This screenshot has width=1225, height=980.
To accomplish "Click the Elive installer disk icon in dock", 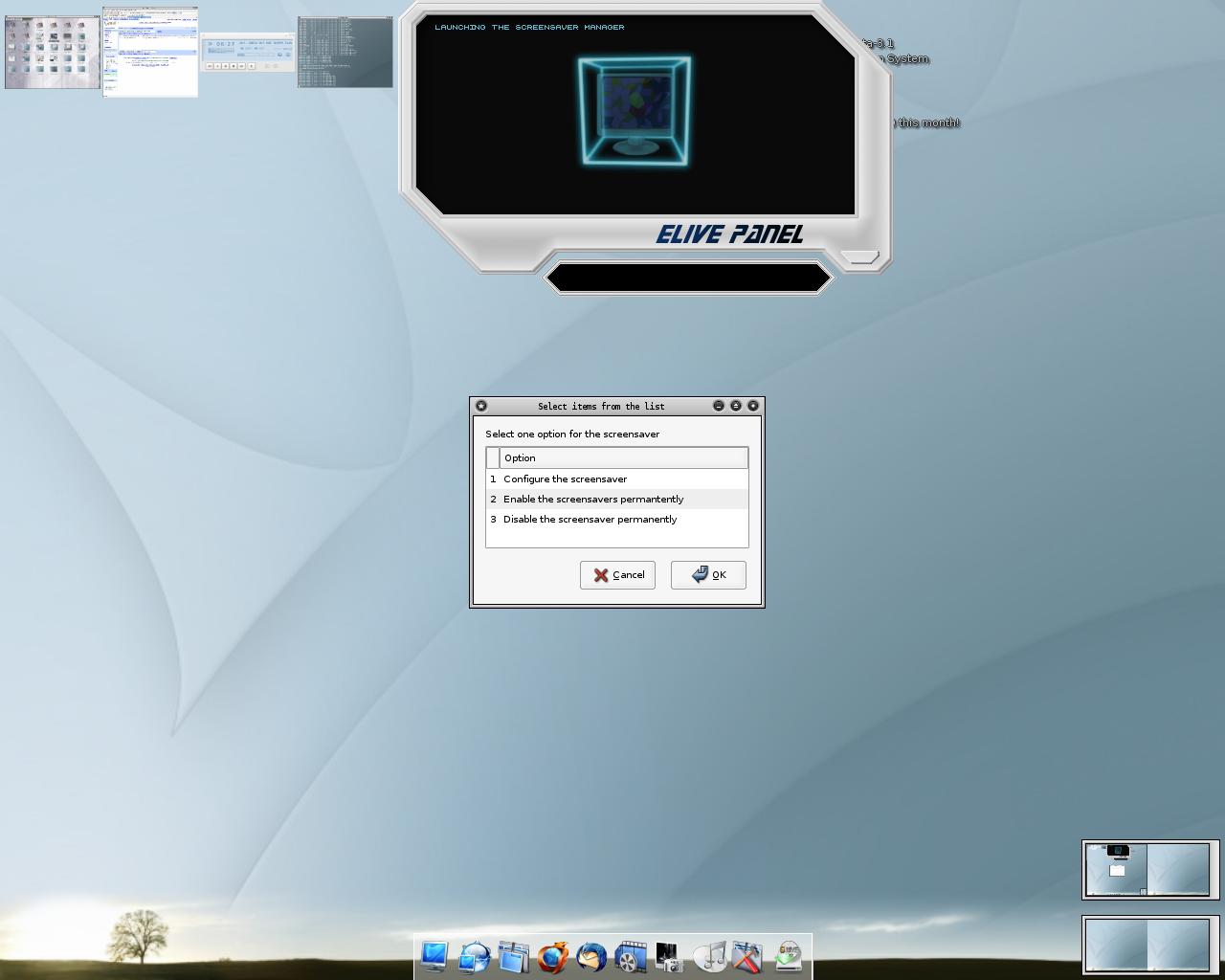I will coord(788,956).
